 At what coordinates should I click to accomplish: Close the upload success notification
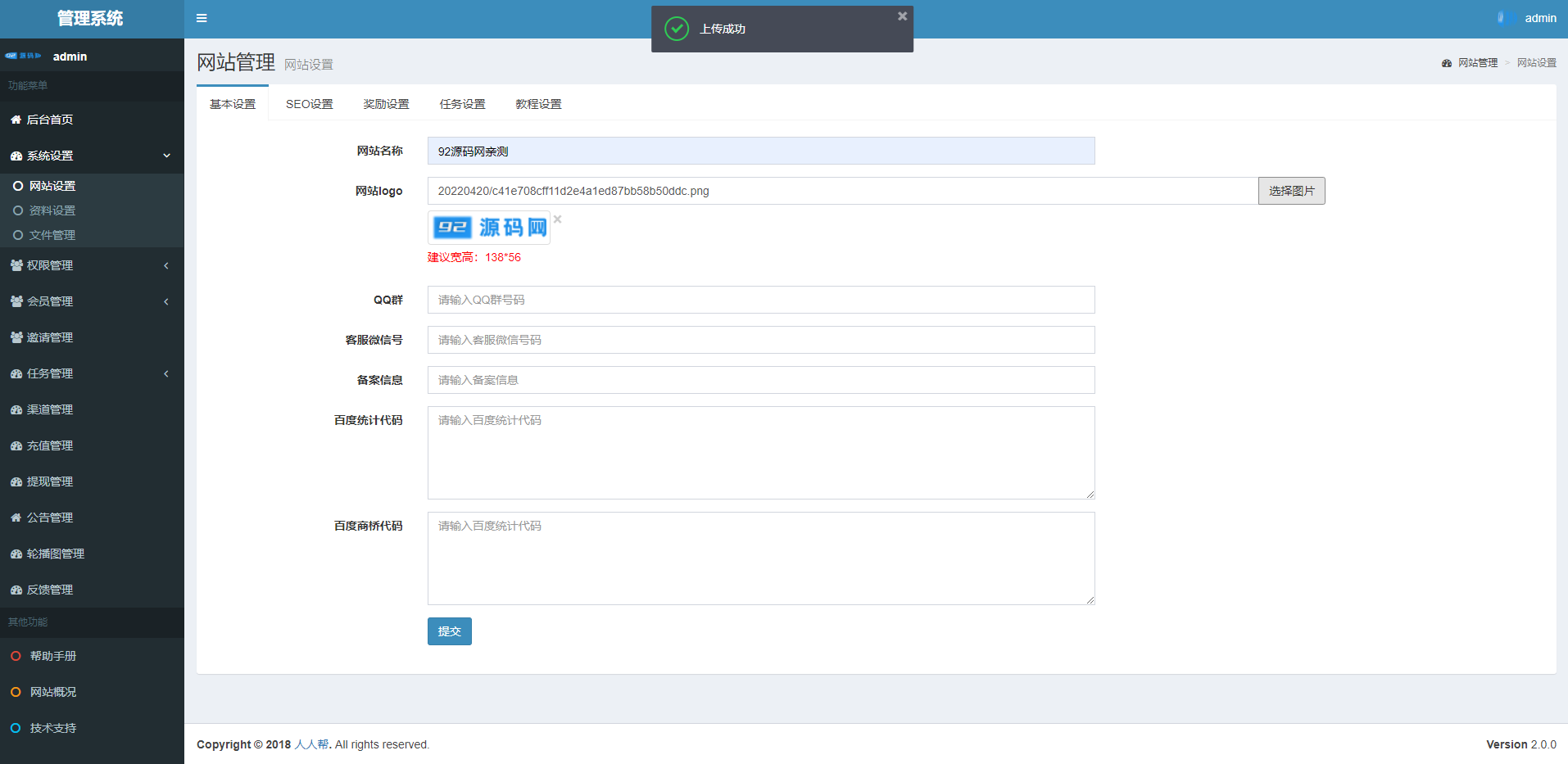[x=902, y=16]
